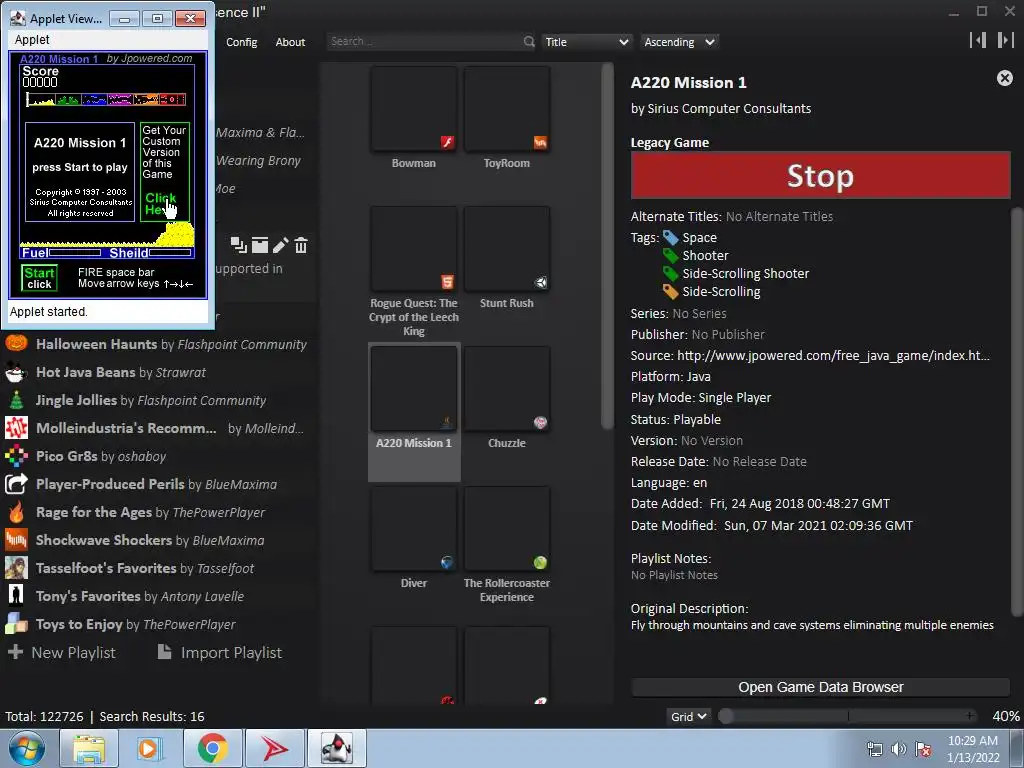Viewport: 1024px width, 768px height.
Task: Click the pencil edit playlist icon
Action: tap(280, 245)
